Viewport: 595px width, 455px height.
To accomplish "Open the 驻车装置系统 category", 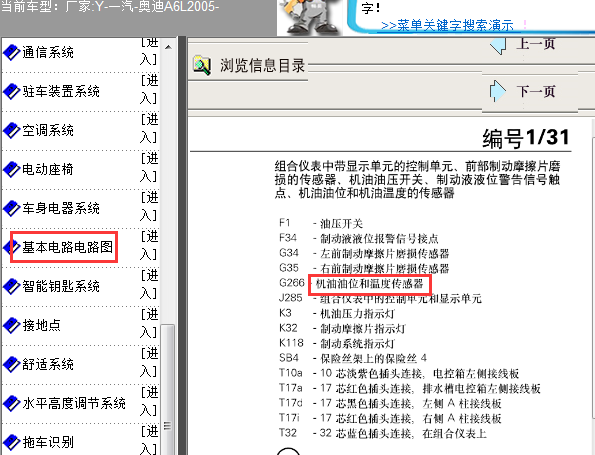I will (61, 91).
